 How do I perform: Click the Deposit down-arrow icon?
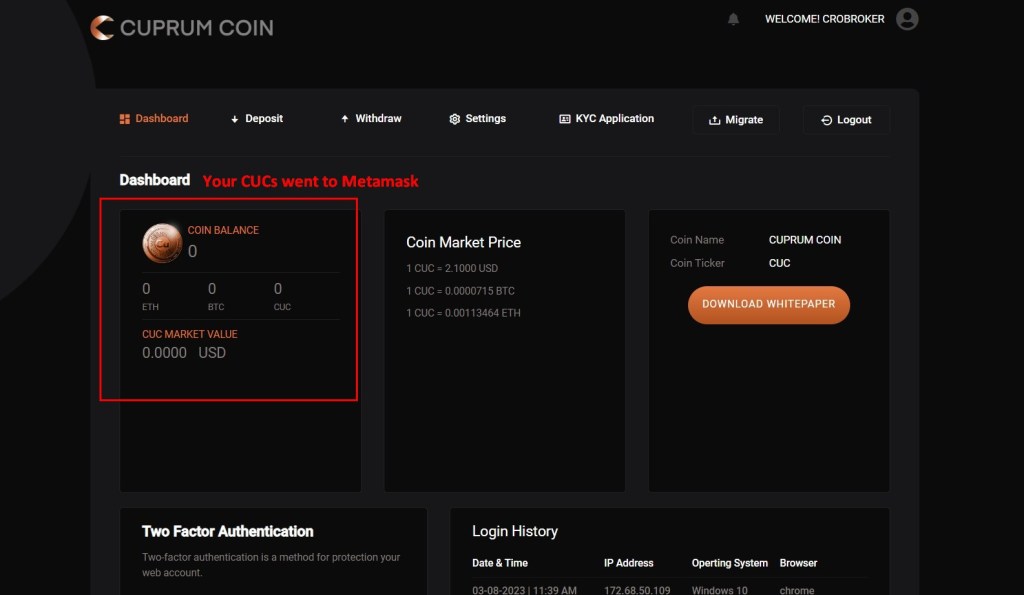click(235, 119)
